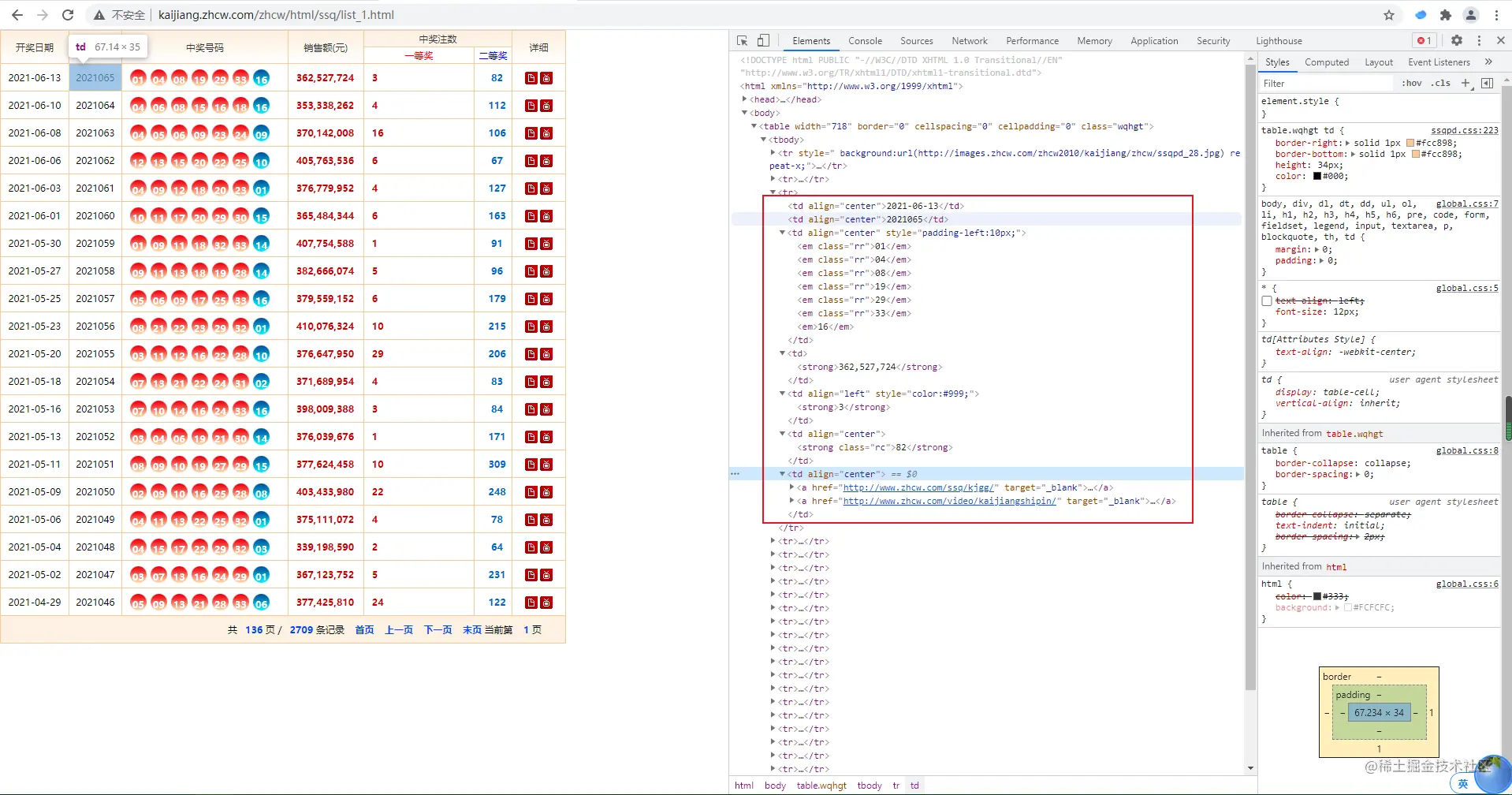Switch to the Sources tab

click(x=916, y=41)
